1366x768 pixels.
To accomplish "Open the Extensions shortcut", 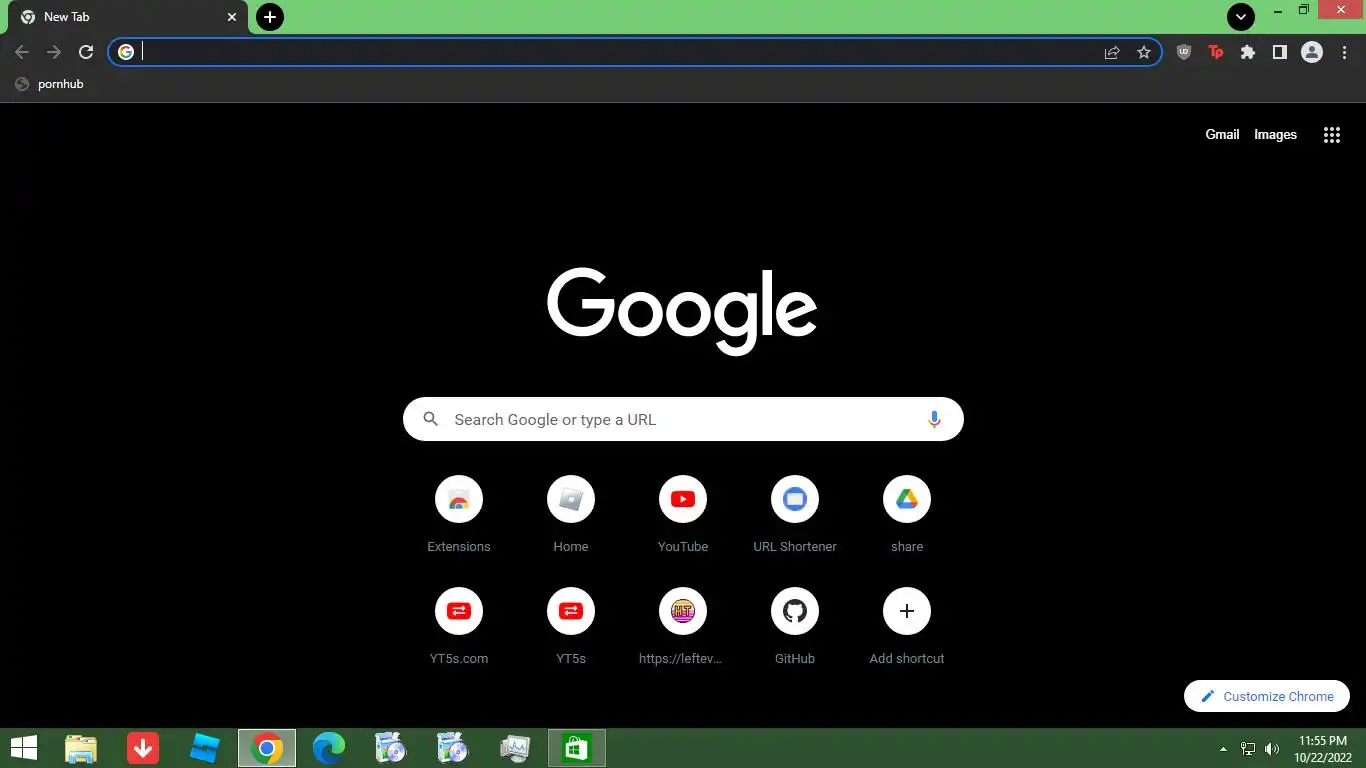I will [459, 514].
